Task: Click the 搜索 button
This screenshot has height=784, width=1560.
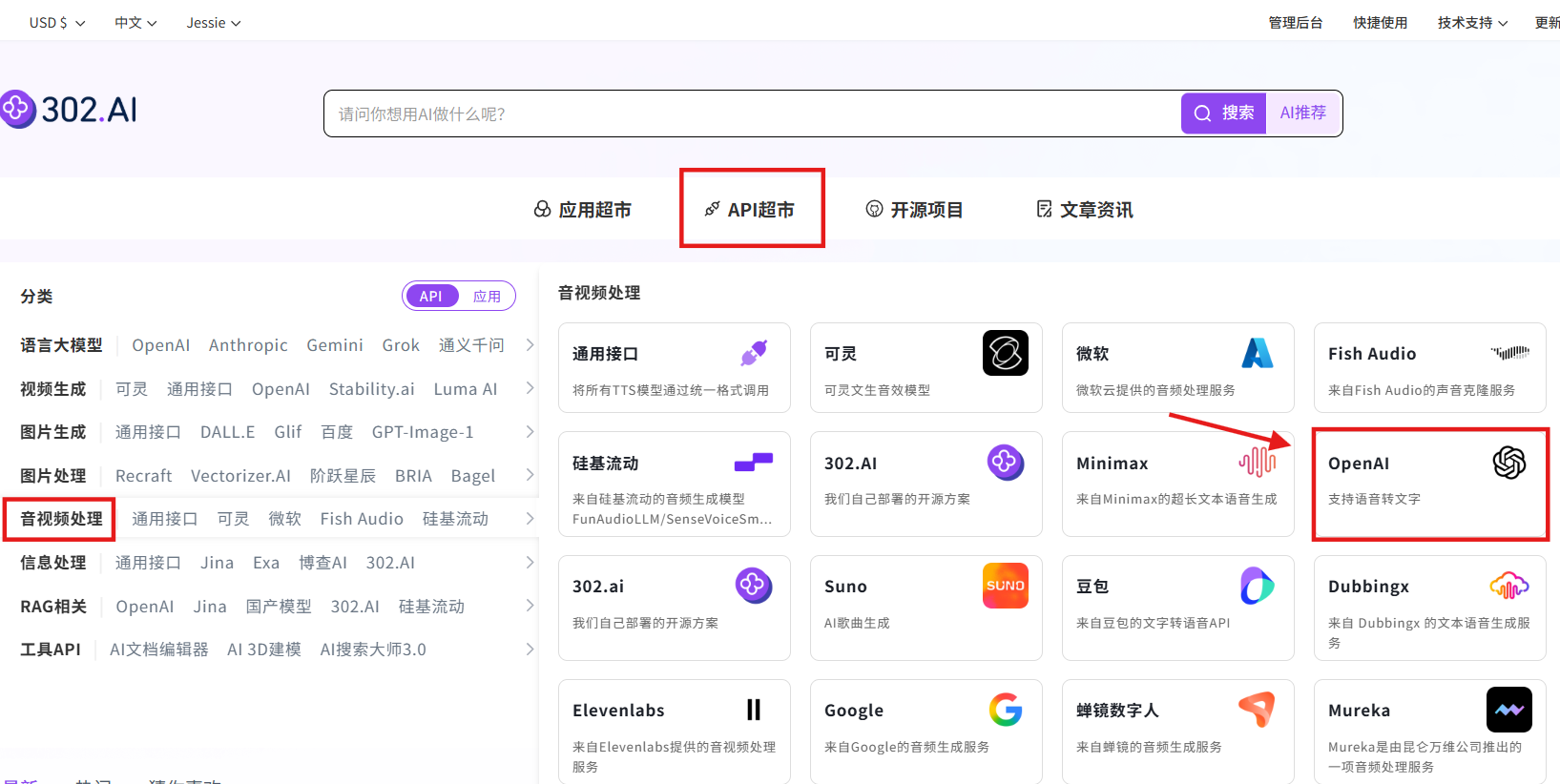Action: (1224, 113)
